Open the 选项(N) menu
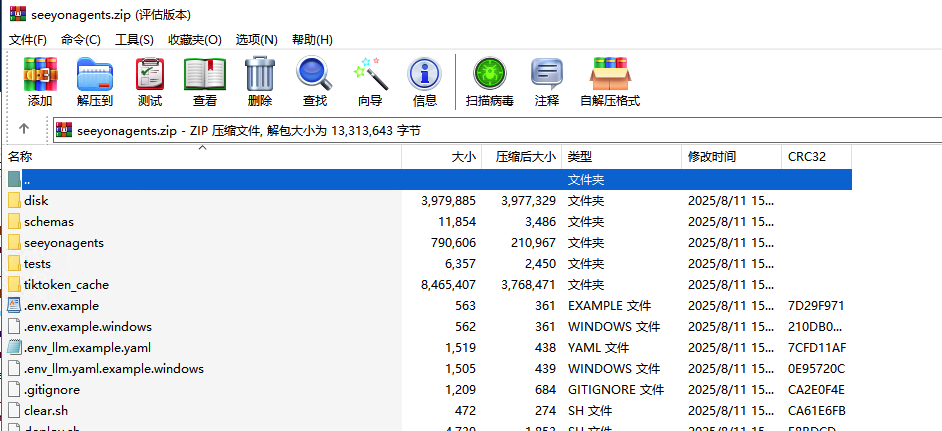Screen dimensions: 942x431 click(257, 40)
